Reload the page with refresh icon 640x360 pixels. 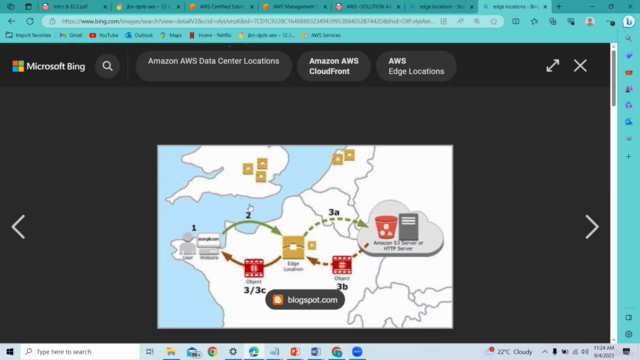30,21
